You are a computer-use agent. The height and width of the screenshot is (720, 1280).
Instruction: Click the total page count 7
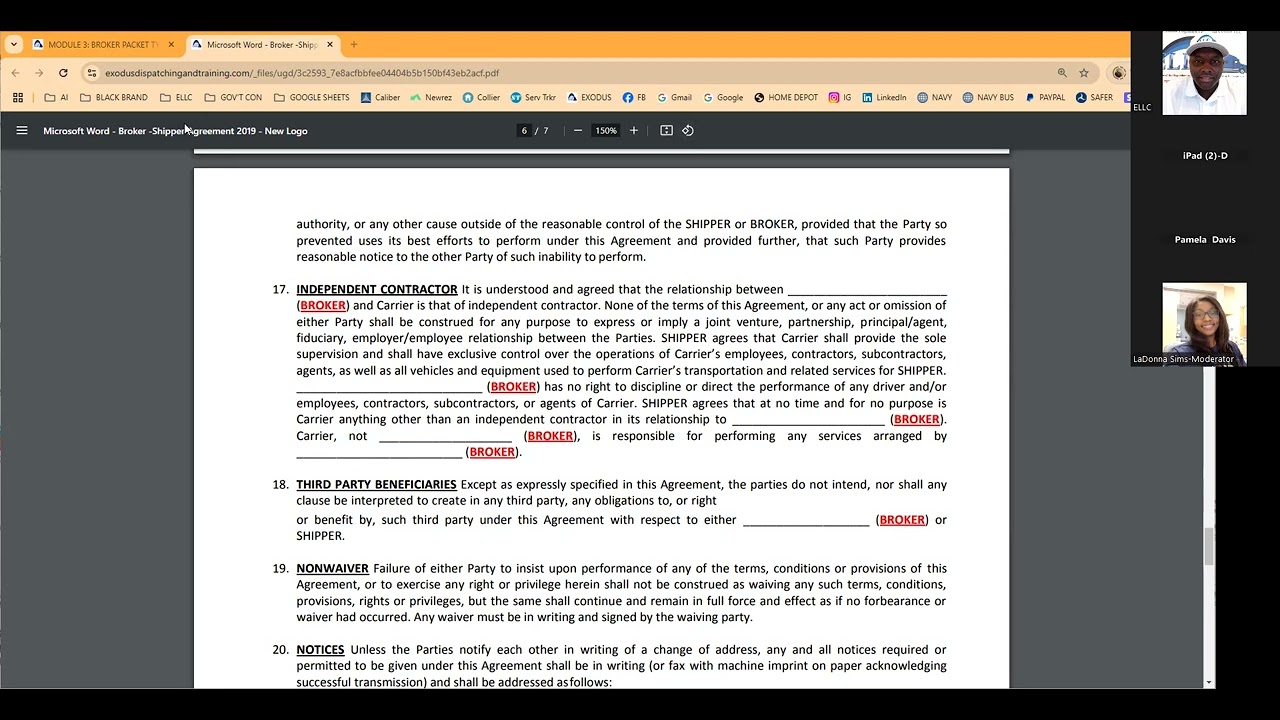[x=546, y=130]
